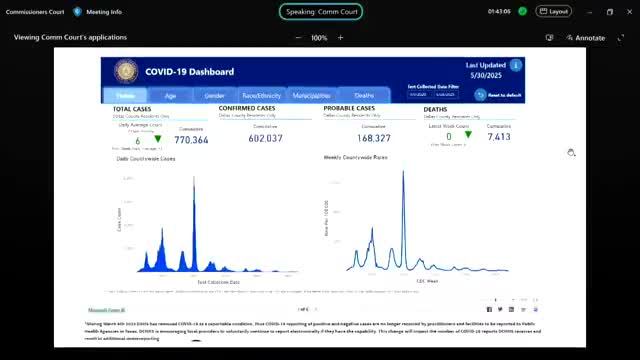Click the TOTAL CASES heading
This screenshot has height=360, width=640.
click(132, 109)
